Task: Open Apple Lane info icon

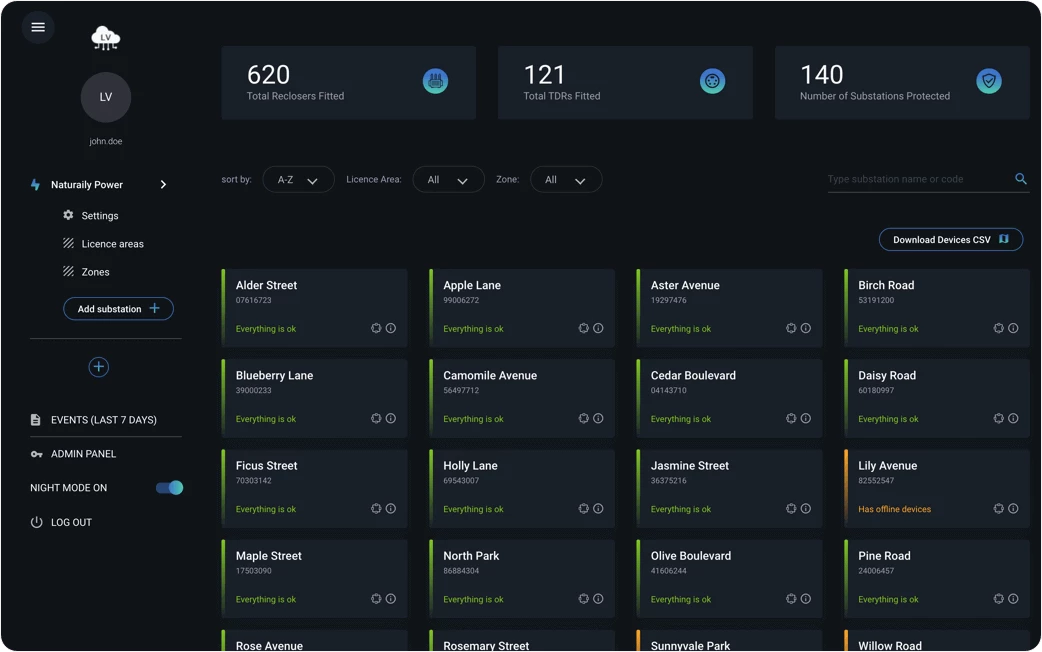Action: [598, 328]
